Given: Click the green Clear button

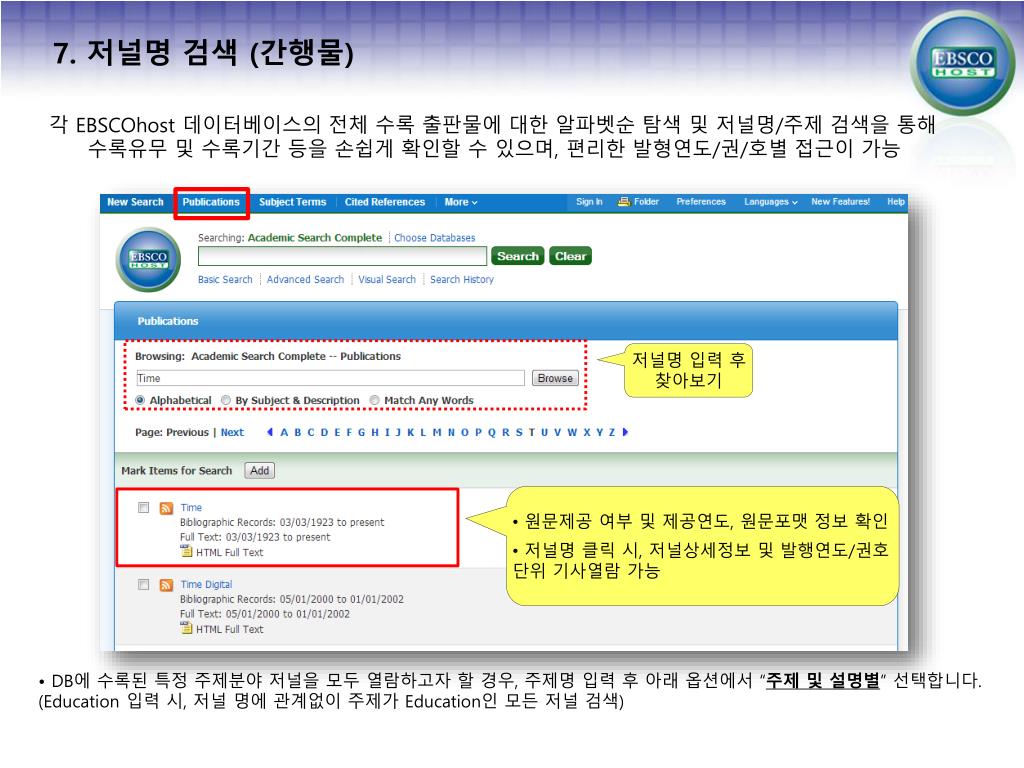Looking at the screenshot, I should (x=570, y=256).
